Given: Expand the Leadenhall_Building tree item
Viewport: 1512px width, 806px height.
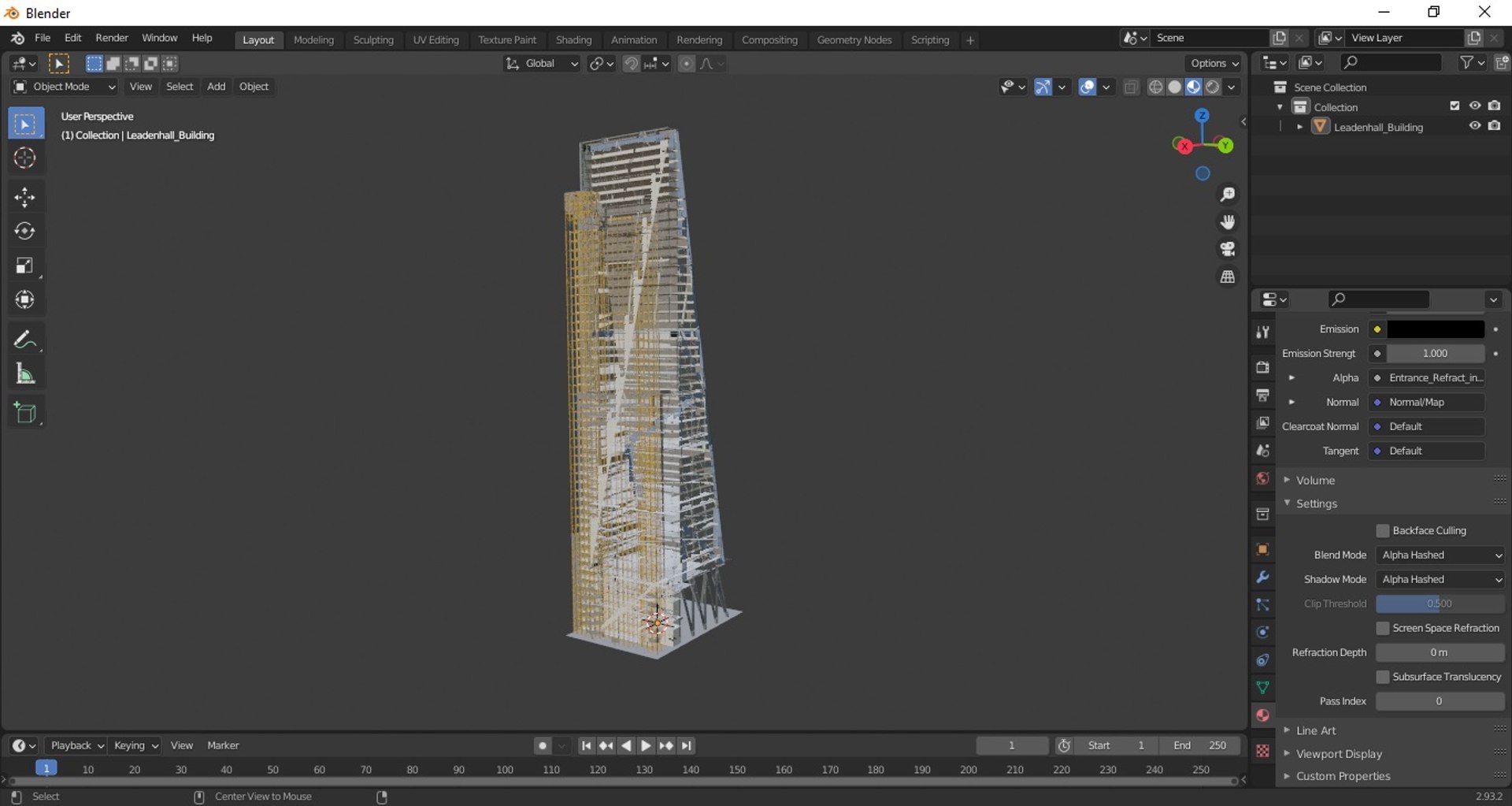Looking at the screenshot, I should 1299,127.
